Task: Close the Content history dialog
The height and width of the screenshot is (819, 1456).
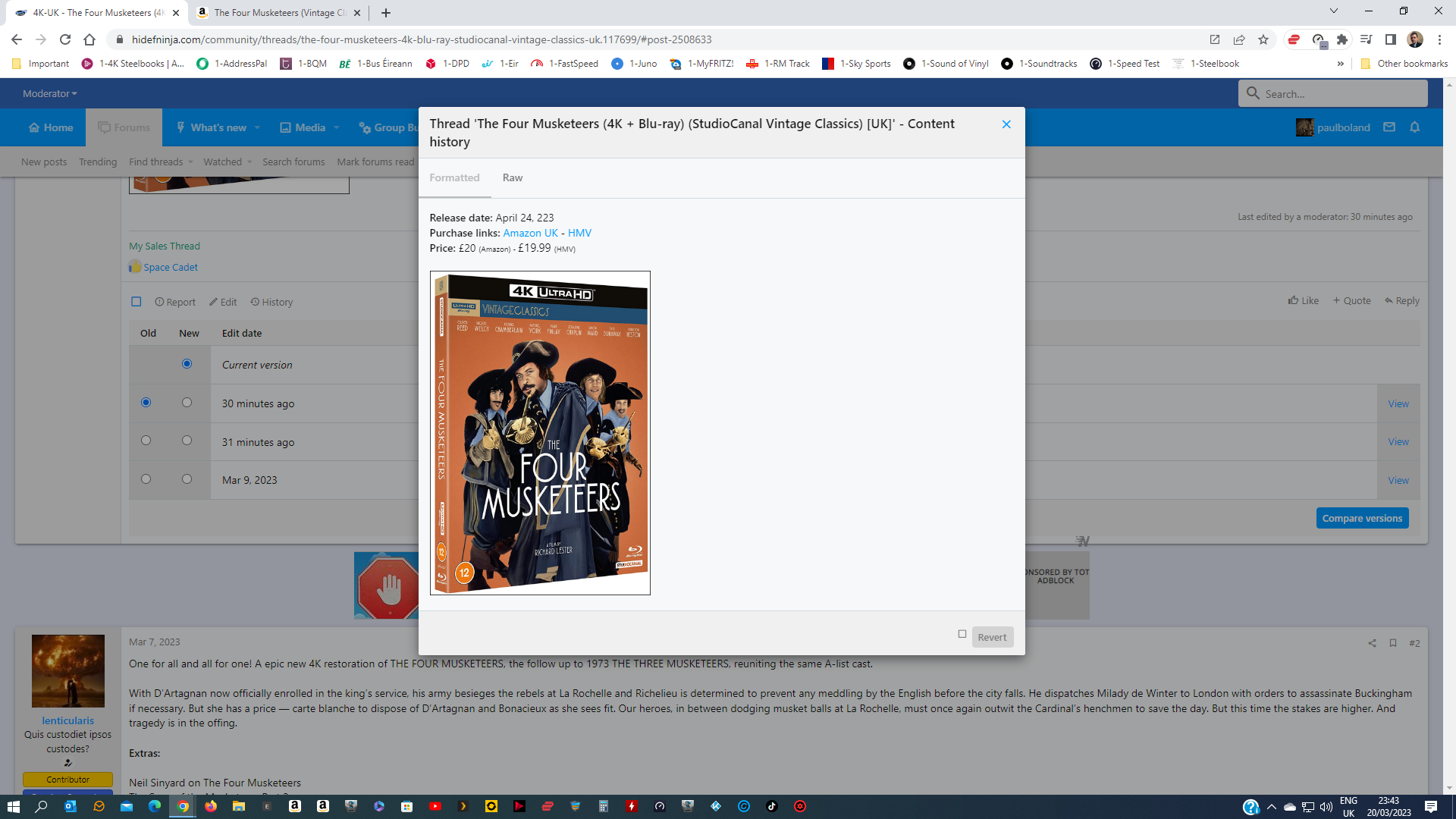Action: (x=1006, y=124)
